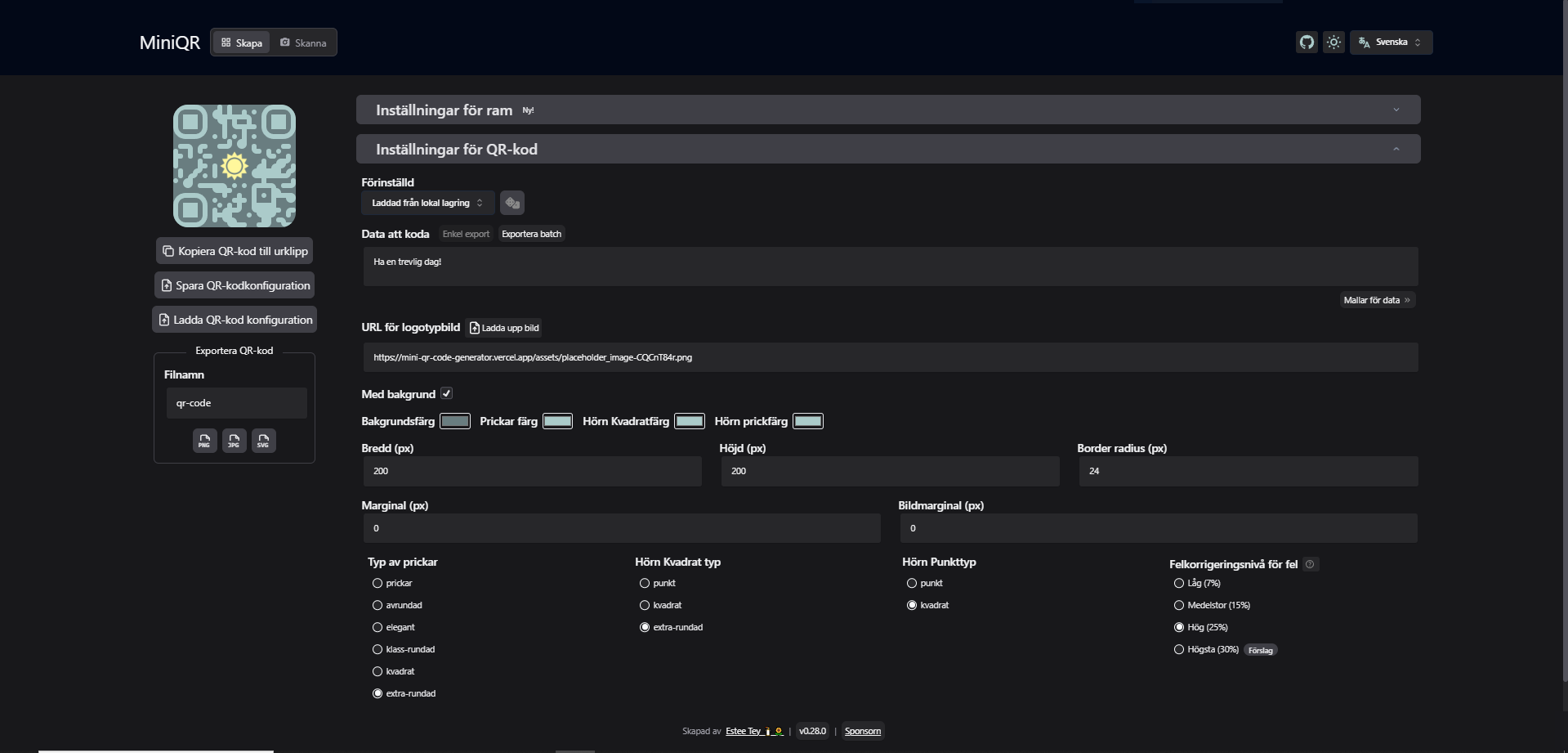
Task: Click Ladda upp bild button
Action: 504,328
